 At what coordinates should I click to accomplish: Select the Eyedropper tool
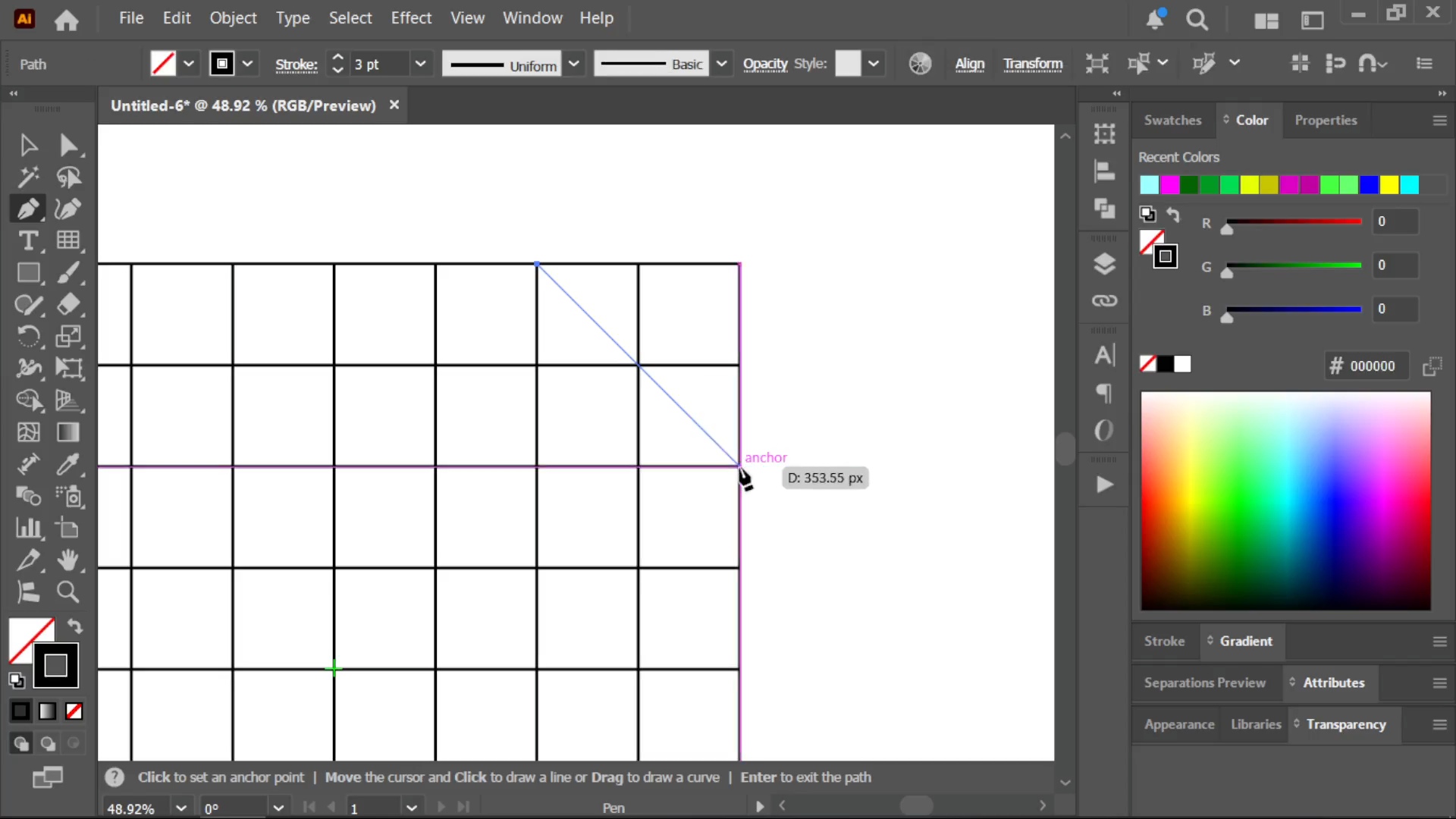[68, 464]
